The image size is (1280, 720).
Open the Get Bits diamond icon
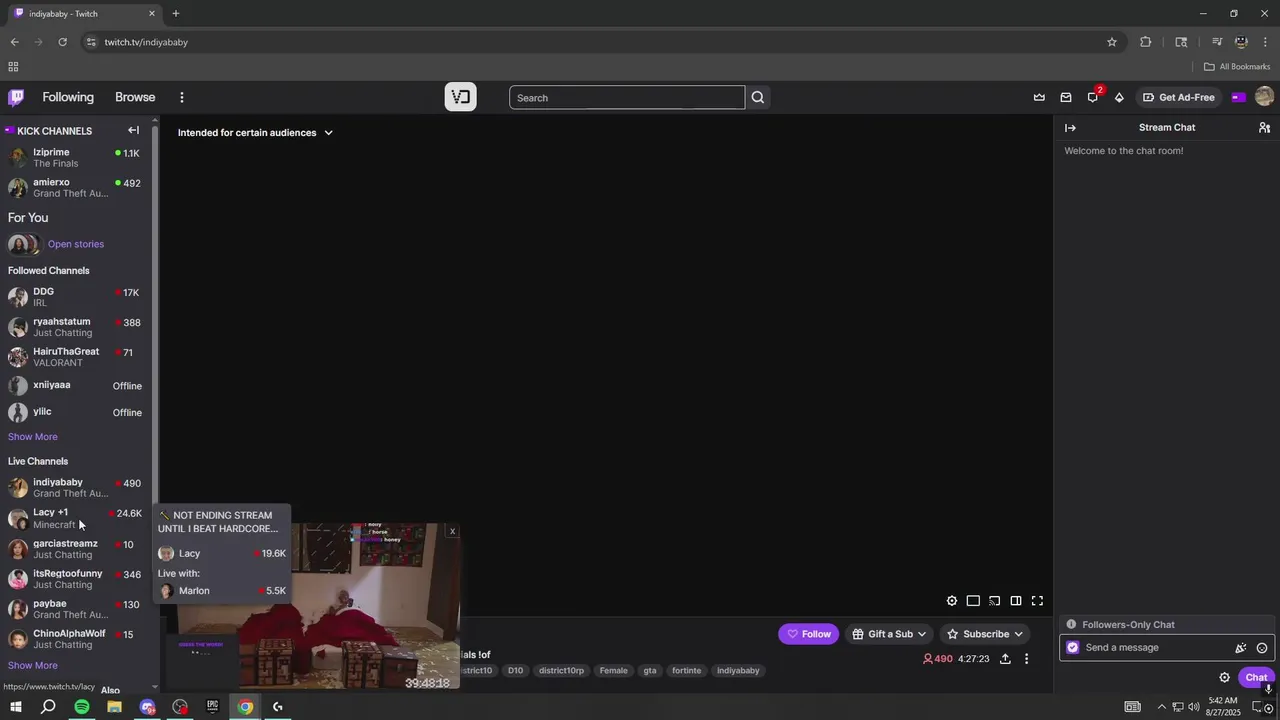point(1119,97)
